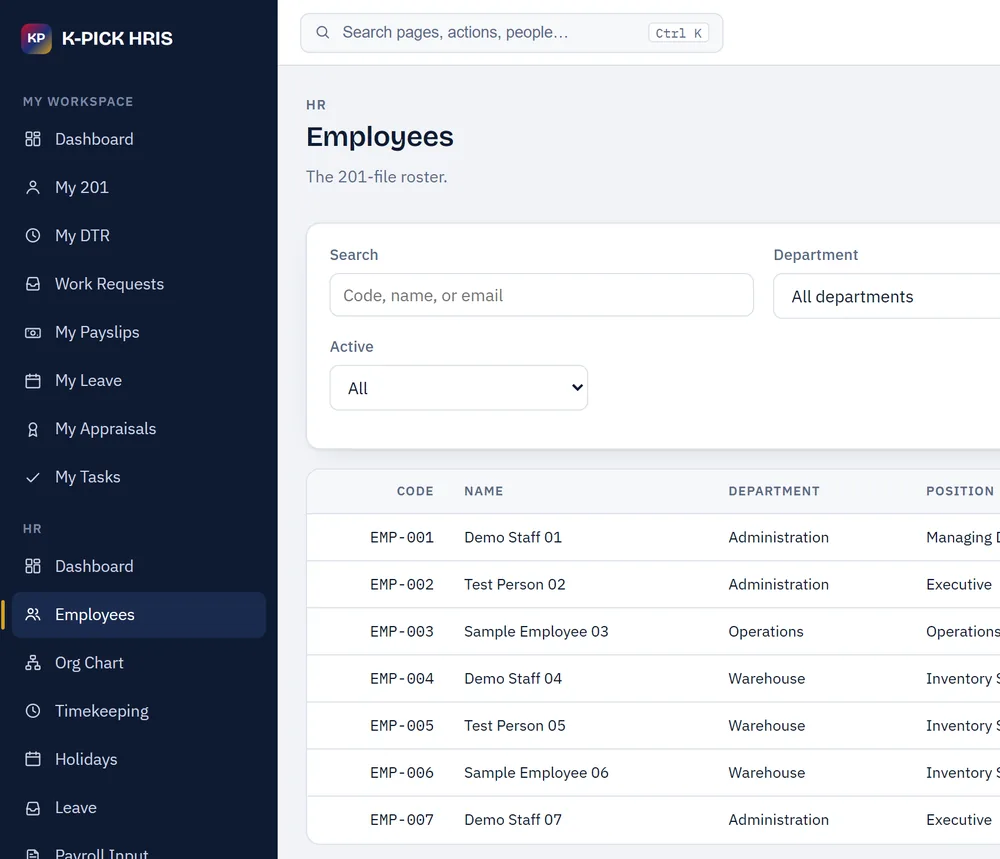Viewport: 1000px width, 859px height.
Task: Select employee code EMP-002
Action: coord(402,585)
